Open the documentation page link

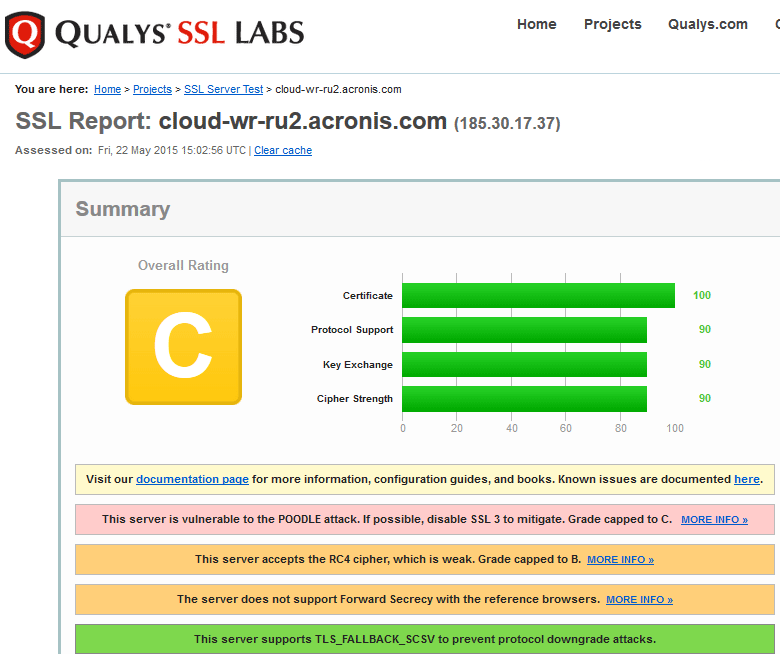tap(192, 479)
